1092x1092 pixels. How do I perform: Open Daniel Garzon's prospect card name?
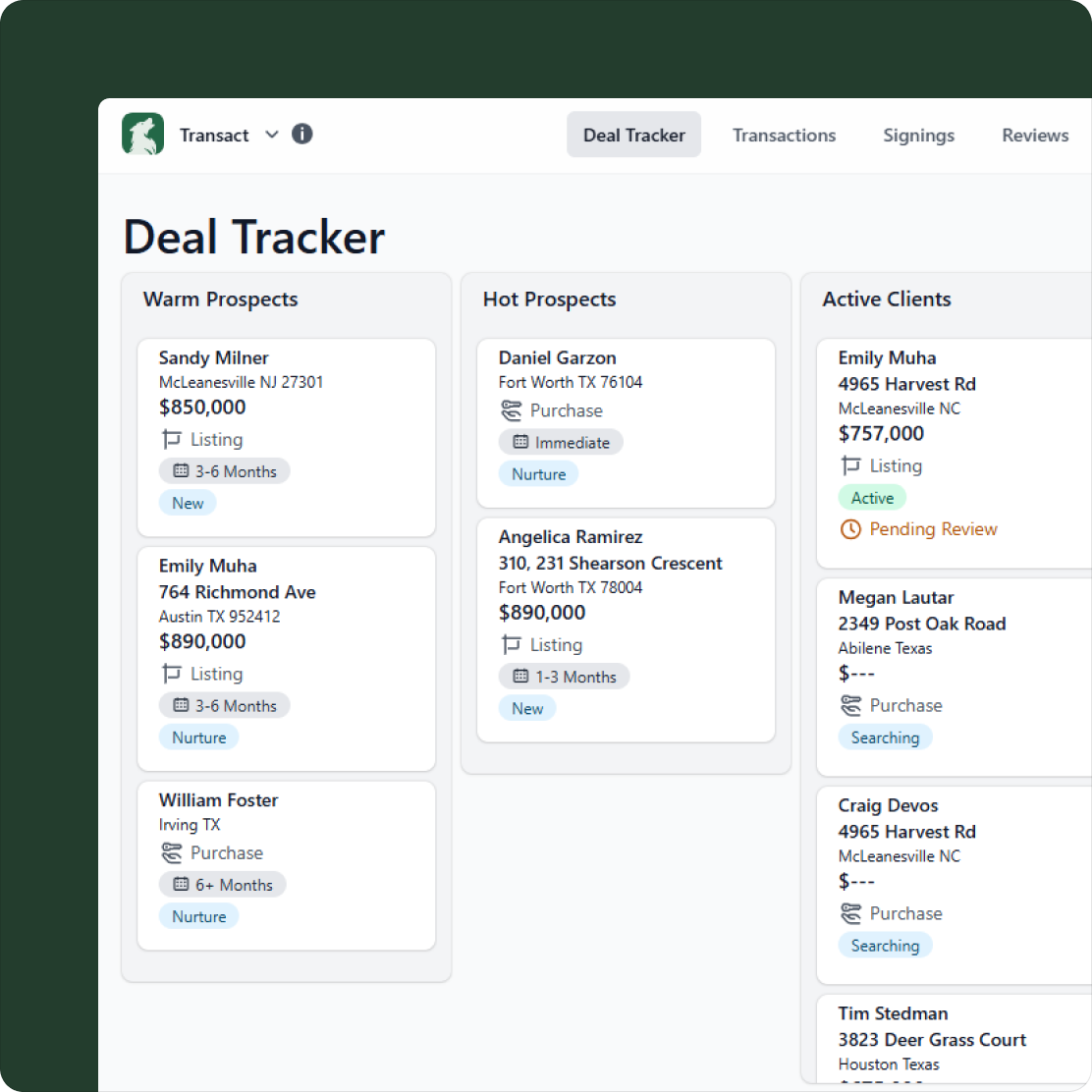pyautogui.click(x=558, y=358)
